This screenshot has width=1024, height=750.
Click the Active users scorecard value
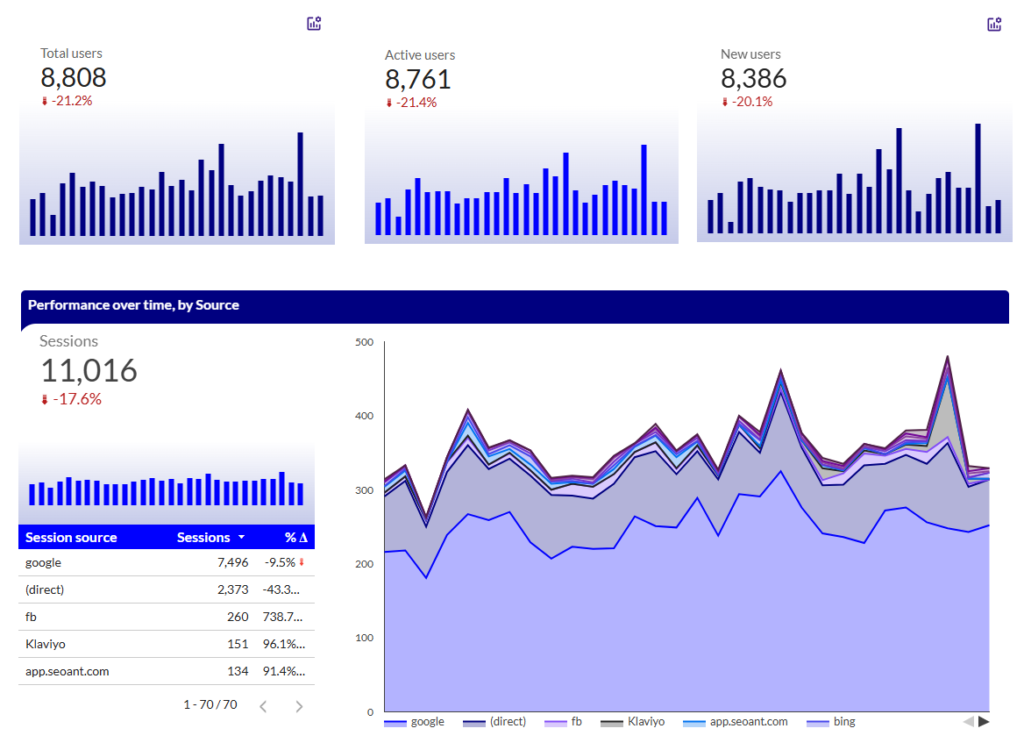coord(418,80)
